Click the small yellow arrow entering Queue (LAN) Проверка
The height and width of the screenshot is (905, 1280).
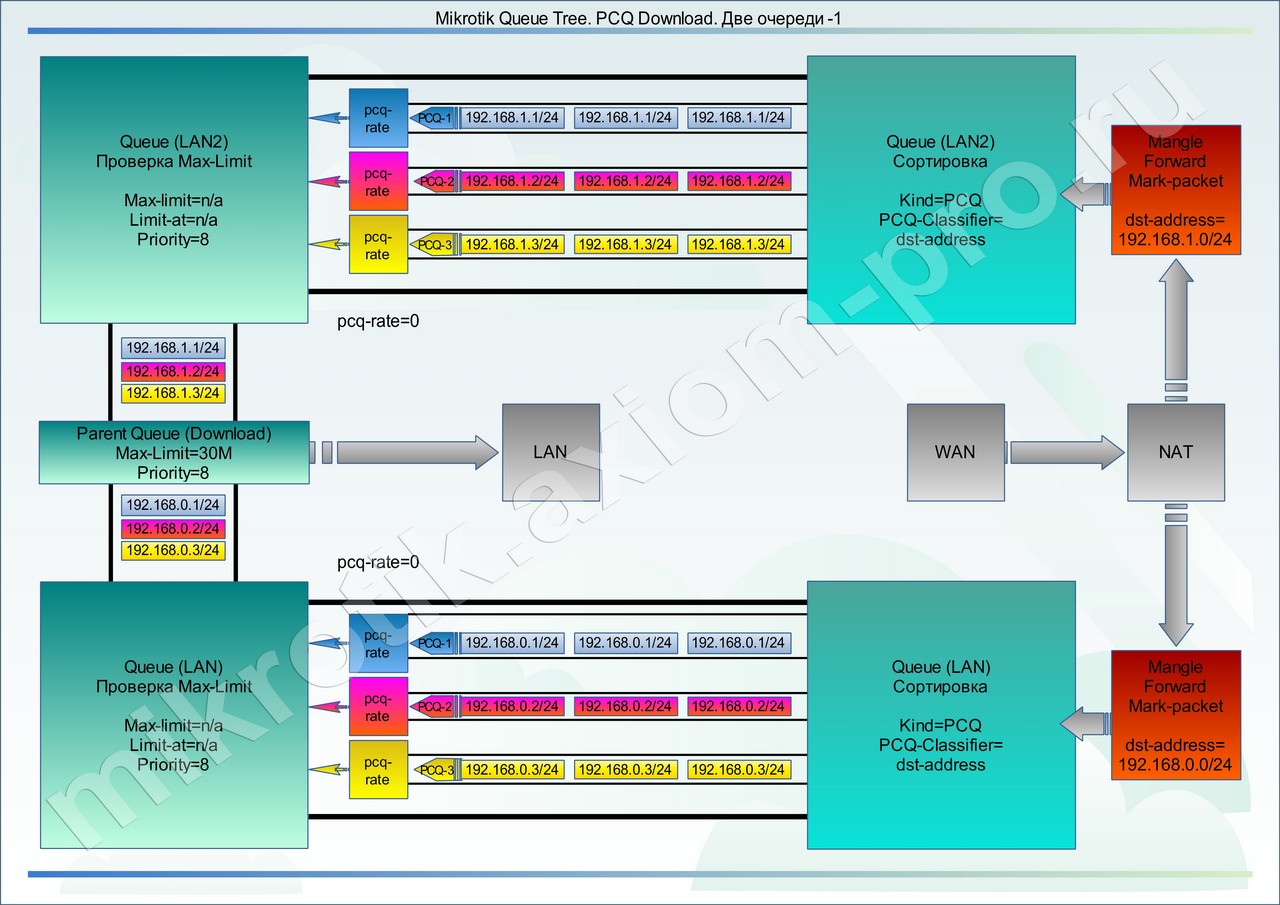coord(328,769)
